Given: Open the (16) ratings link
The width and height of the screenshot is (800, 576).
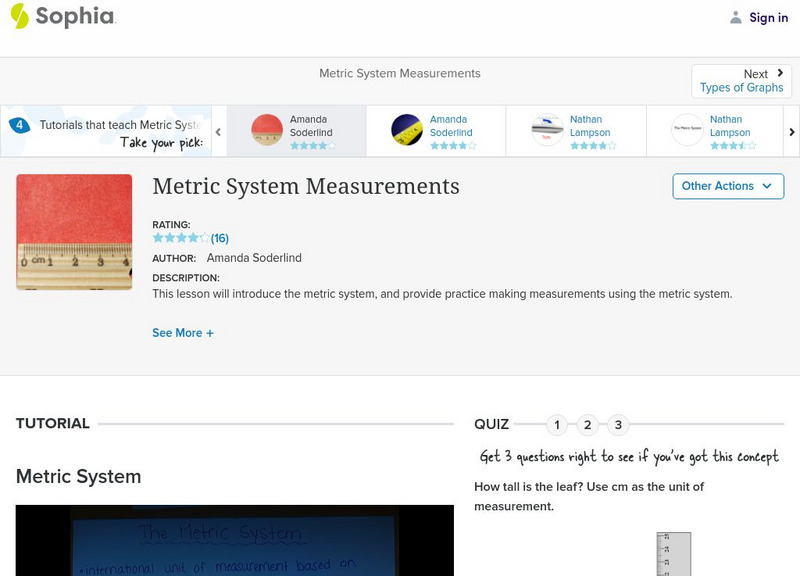Looking at the screenshot, I should 216,238.
